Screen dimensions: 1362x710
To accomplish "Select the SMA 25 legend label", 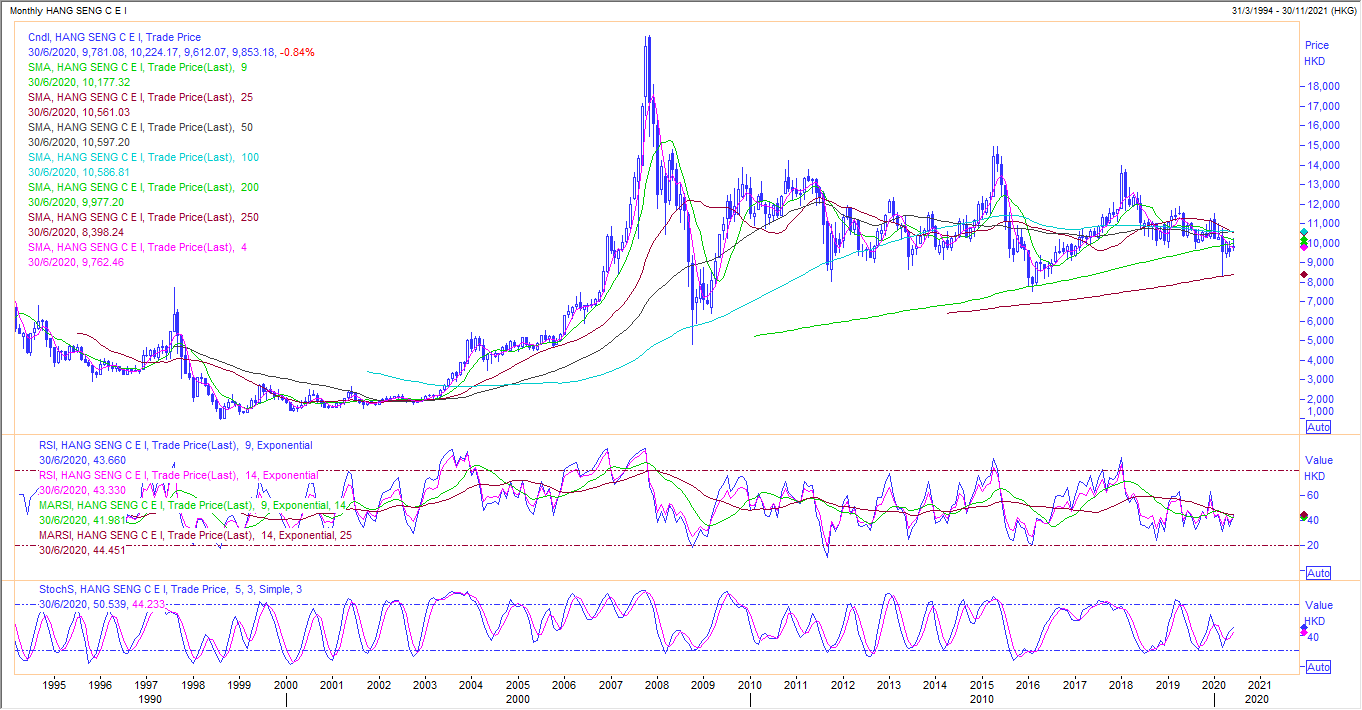I will pyautogui.click(x=141, y=97).
